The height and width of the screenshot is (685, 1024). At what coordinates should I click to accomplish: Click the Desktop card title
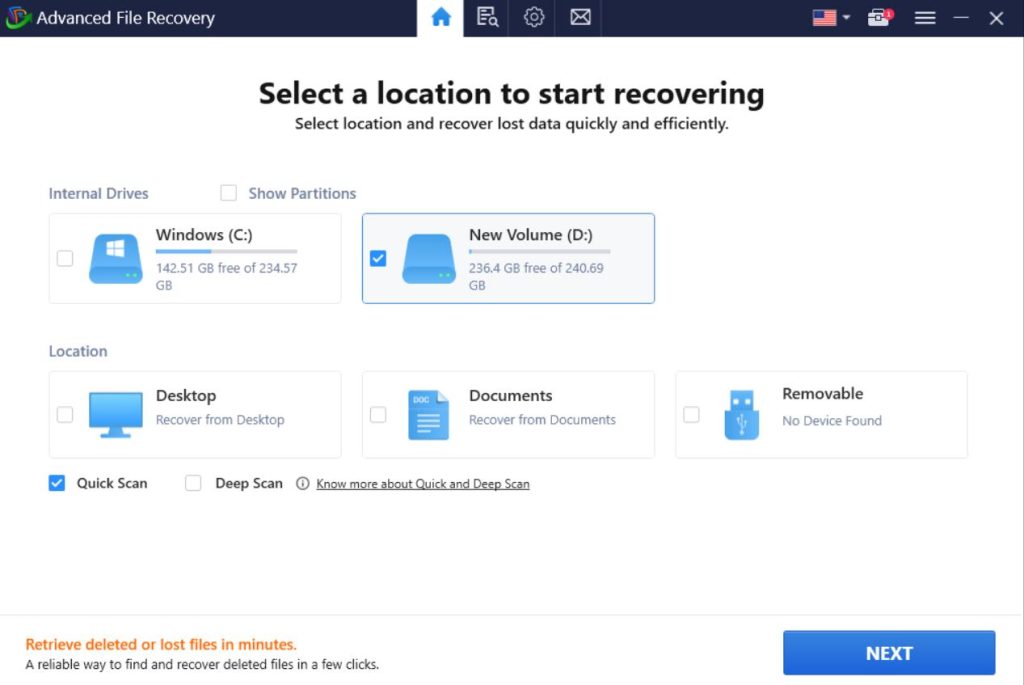pyautogui.click(x=186, y=396)
